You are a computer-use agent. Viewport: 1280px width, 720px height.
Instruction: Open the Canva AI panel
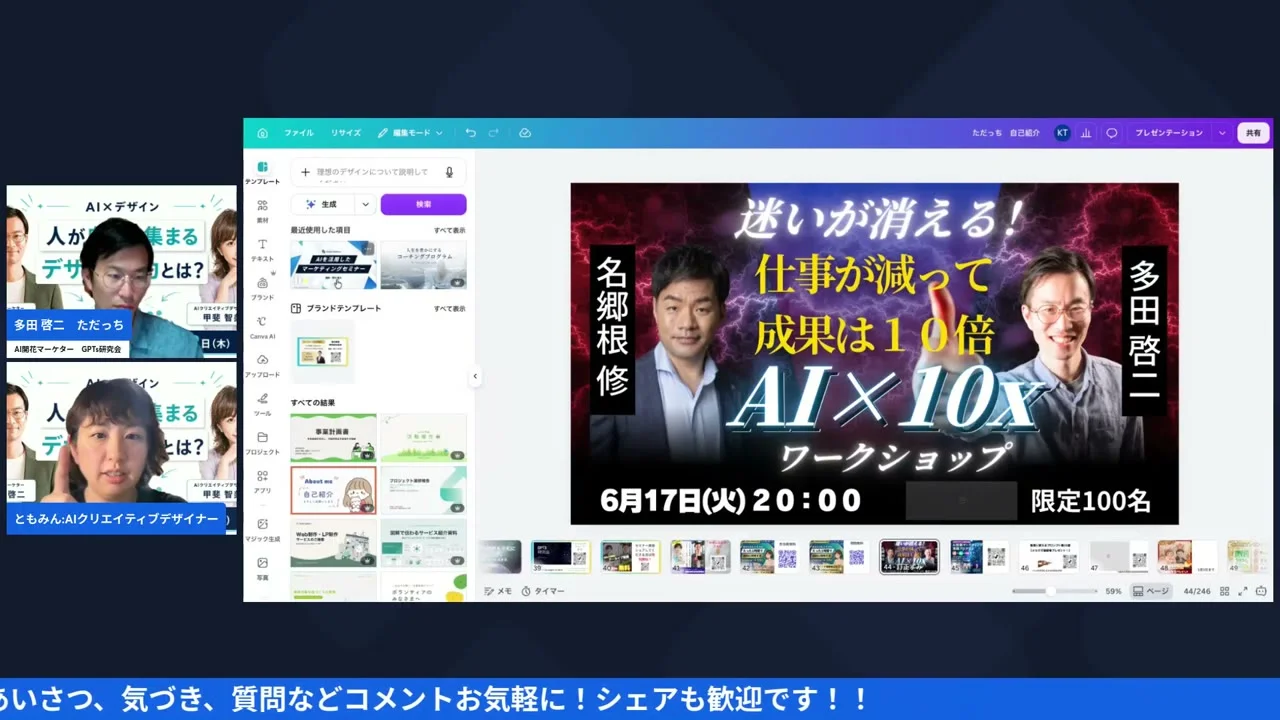(262, 328)
